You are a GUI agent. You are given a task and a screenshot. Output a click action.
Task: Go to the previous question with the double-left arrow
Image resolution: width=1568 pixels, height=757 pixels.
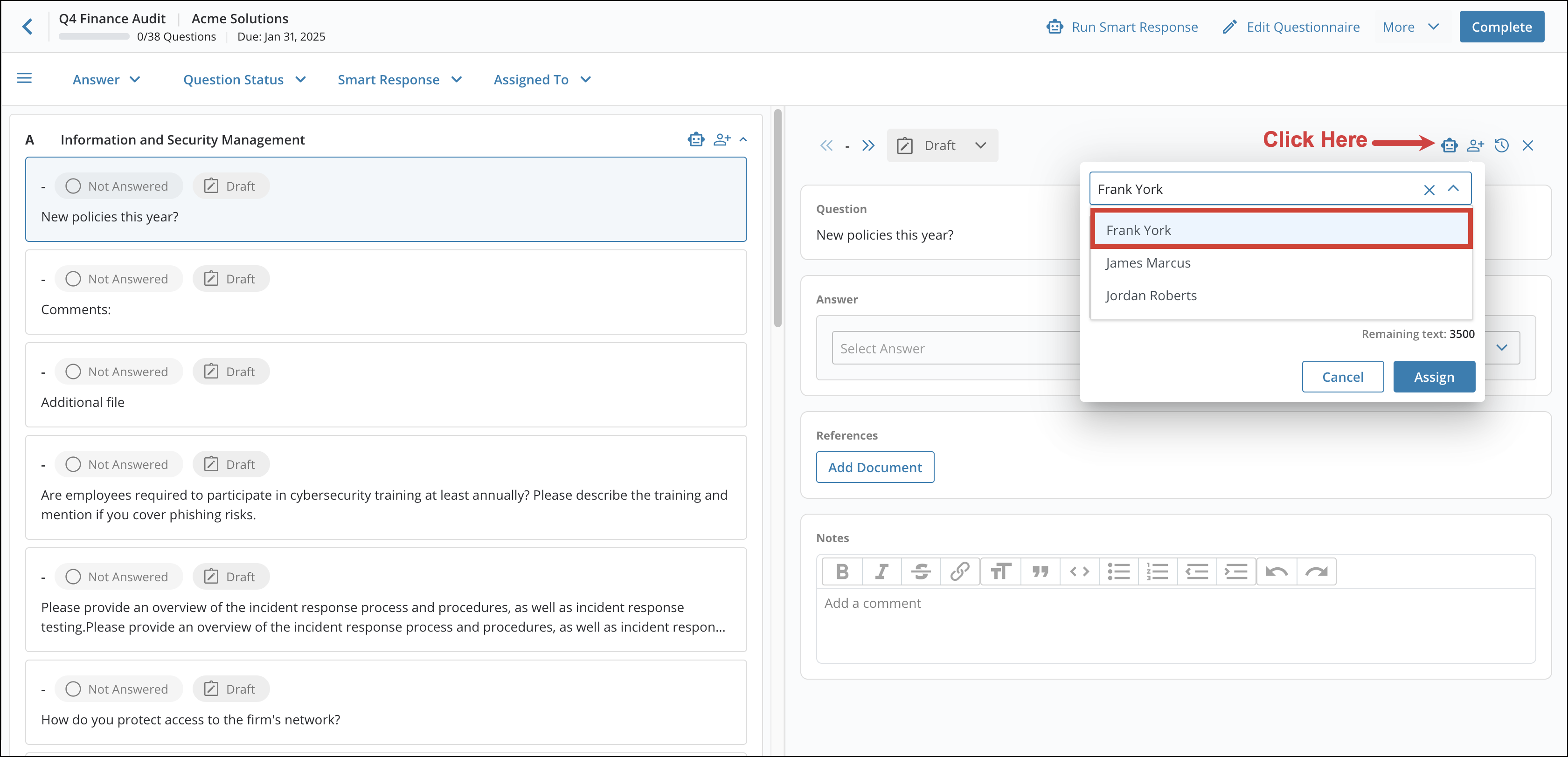pyautogui.click(x=826, y=145)
